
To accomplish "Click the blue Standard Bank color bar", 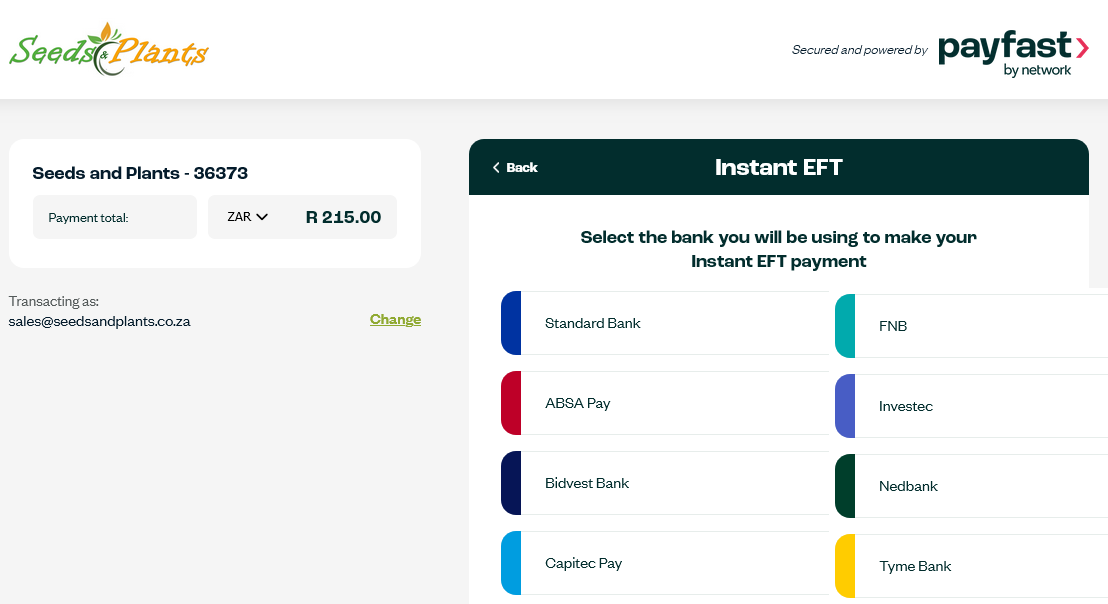I will click(x=511, y=323).
